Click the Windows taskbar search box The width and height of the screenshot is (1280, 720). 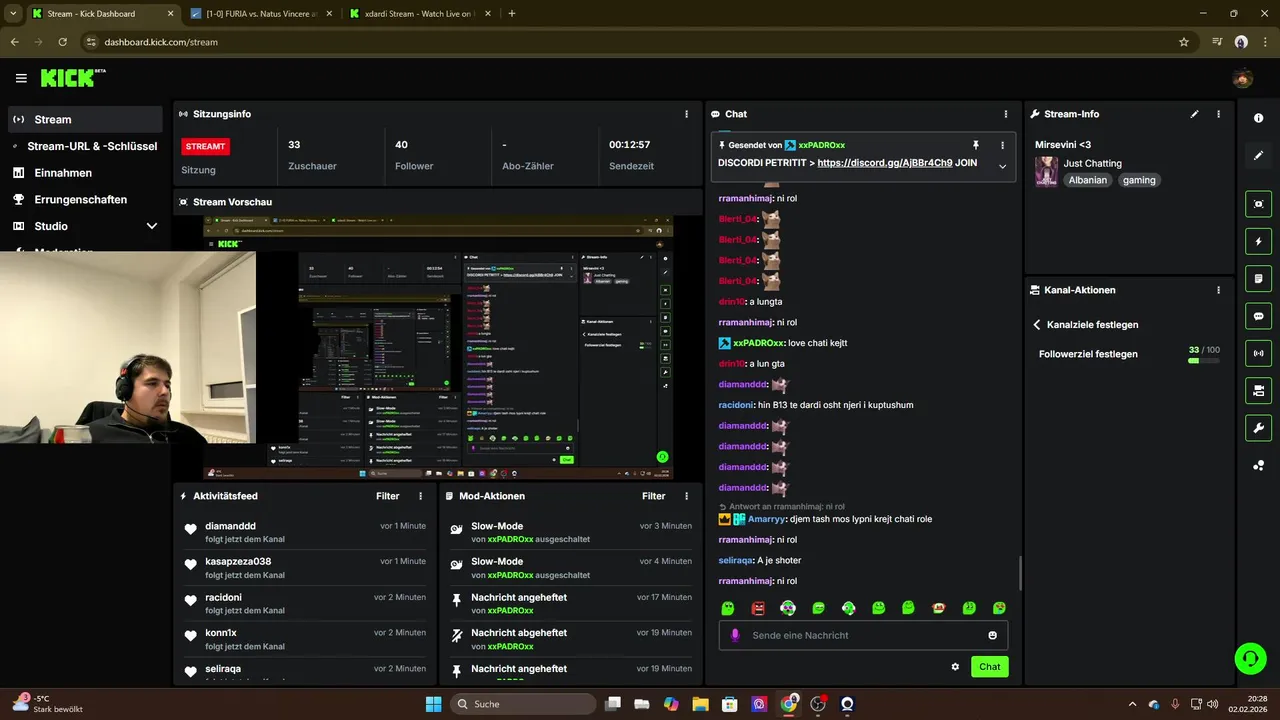coord(522,704)
